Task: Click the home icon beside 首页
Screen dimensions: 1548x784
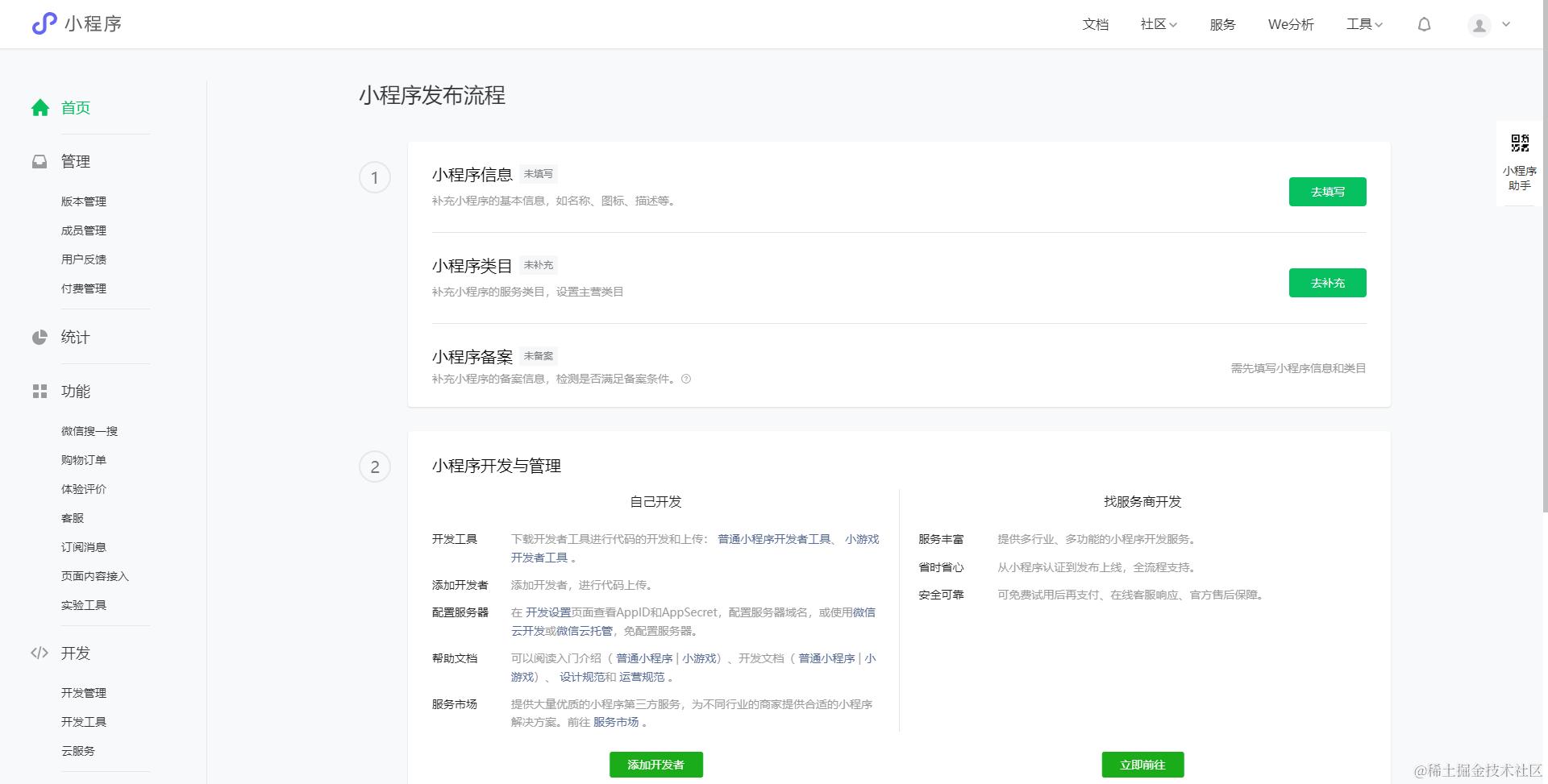Action: [40, 107]
